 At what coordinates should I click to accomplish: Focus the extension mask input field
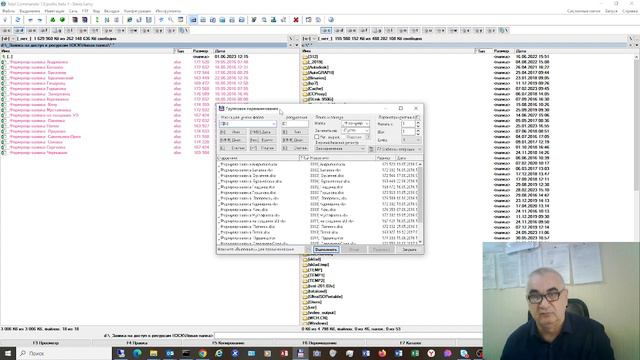tap(295, 124)
